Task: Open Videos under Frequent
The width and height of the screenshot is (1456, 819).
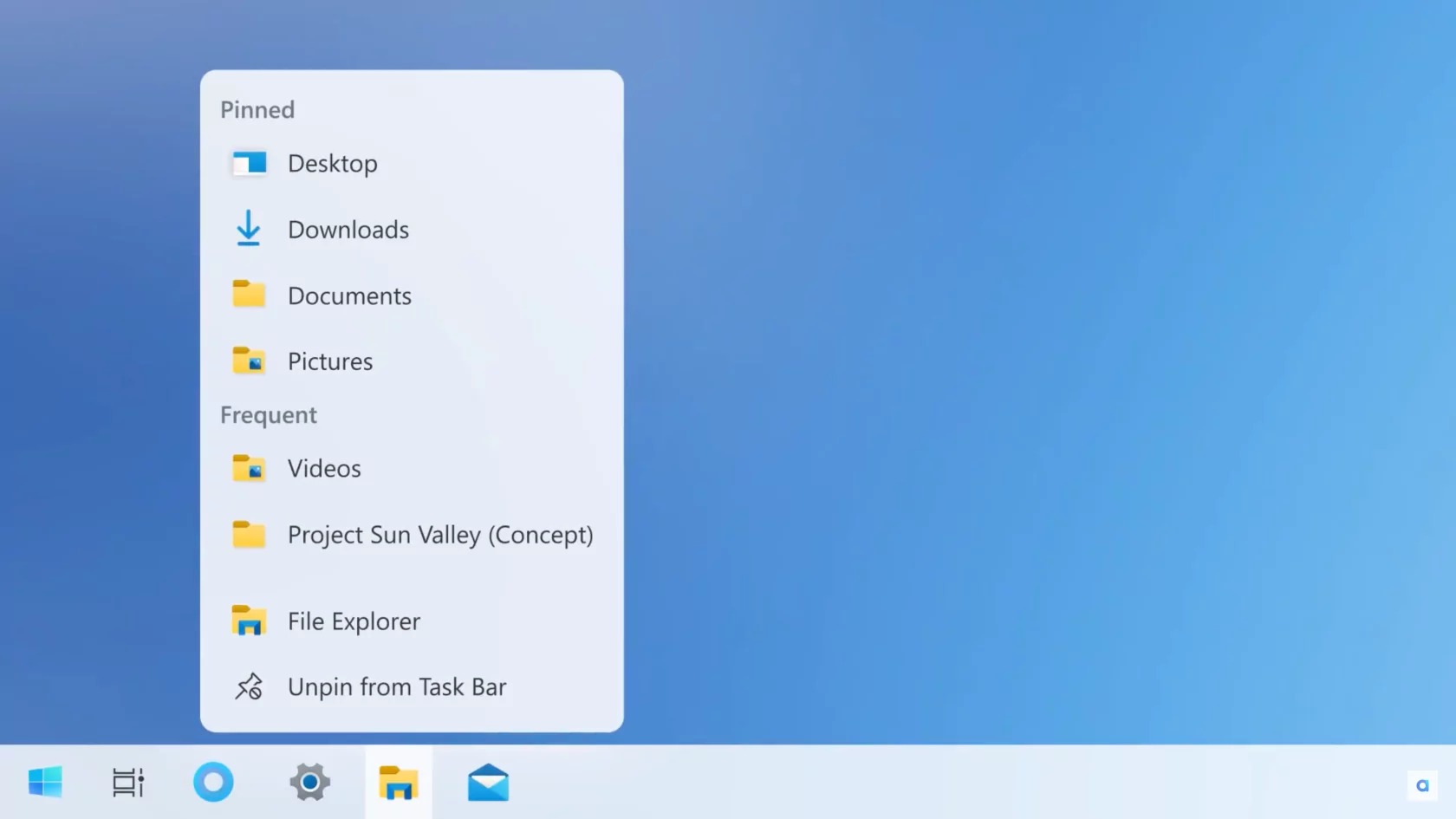Action: point(324,469)
